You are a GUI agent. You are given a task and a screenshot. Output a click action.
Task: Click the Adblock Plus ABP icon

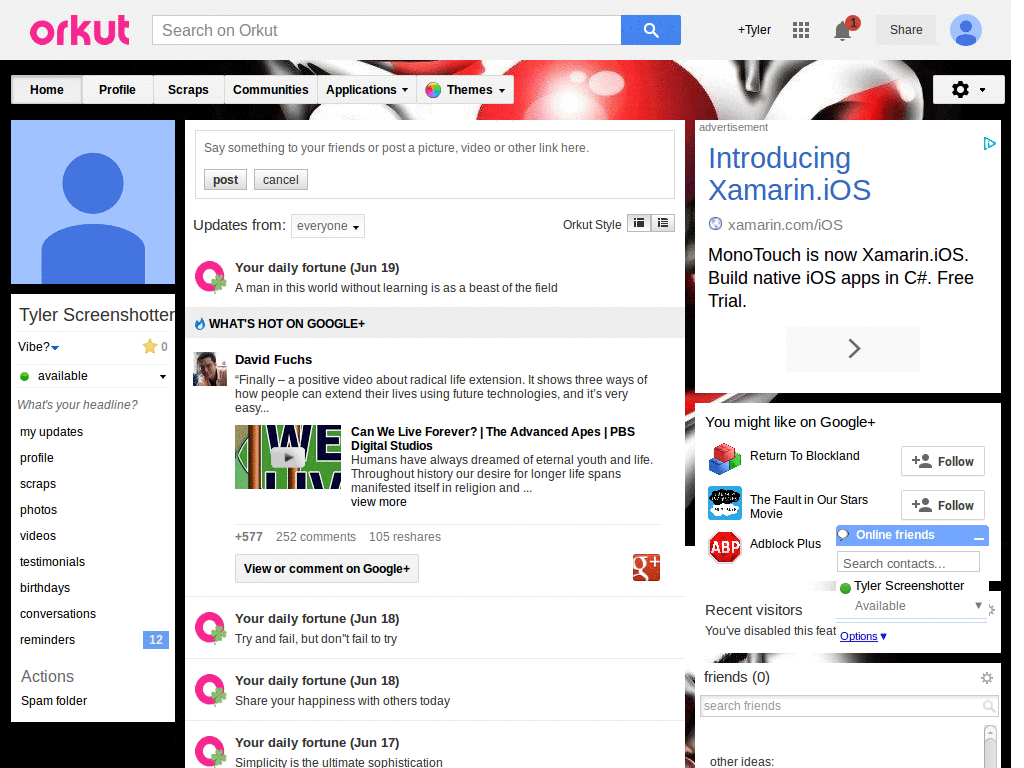[x=725, y=547]
